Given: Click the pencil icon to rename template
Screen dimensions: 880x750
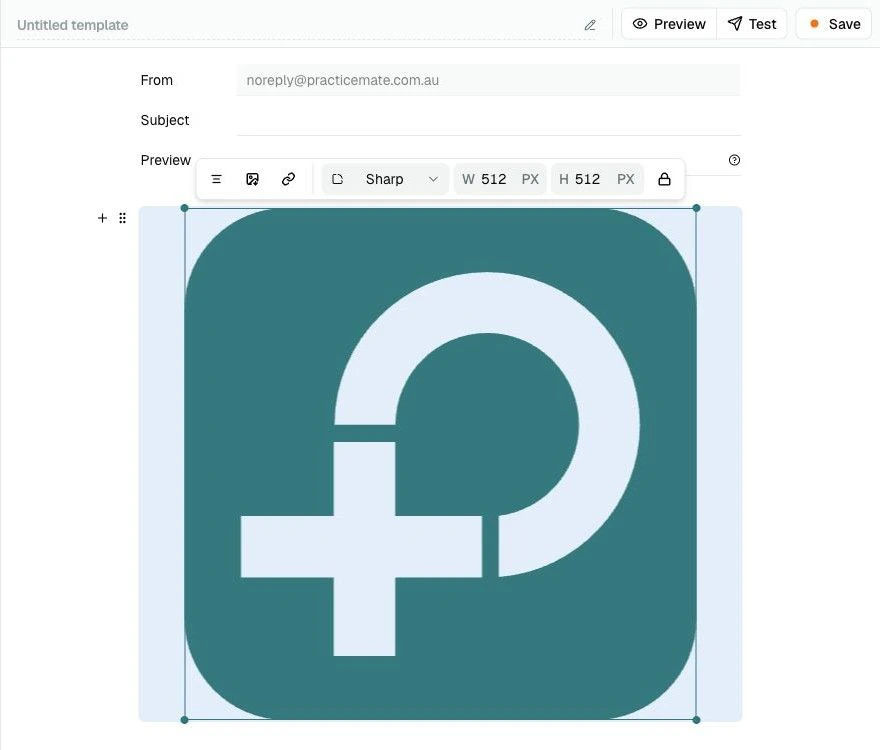Looking at the screenshot, I should 590,25.
